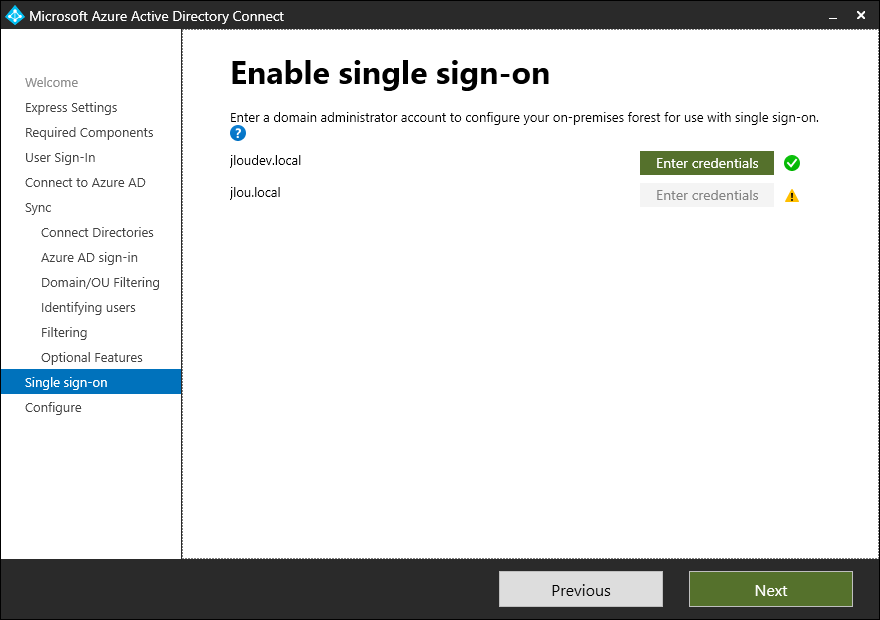Go to the Next wizard page
The height and width of the screenshot is (620, 880).
pyautogui.click(x=771, y=590)
